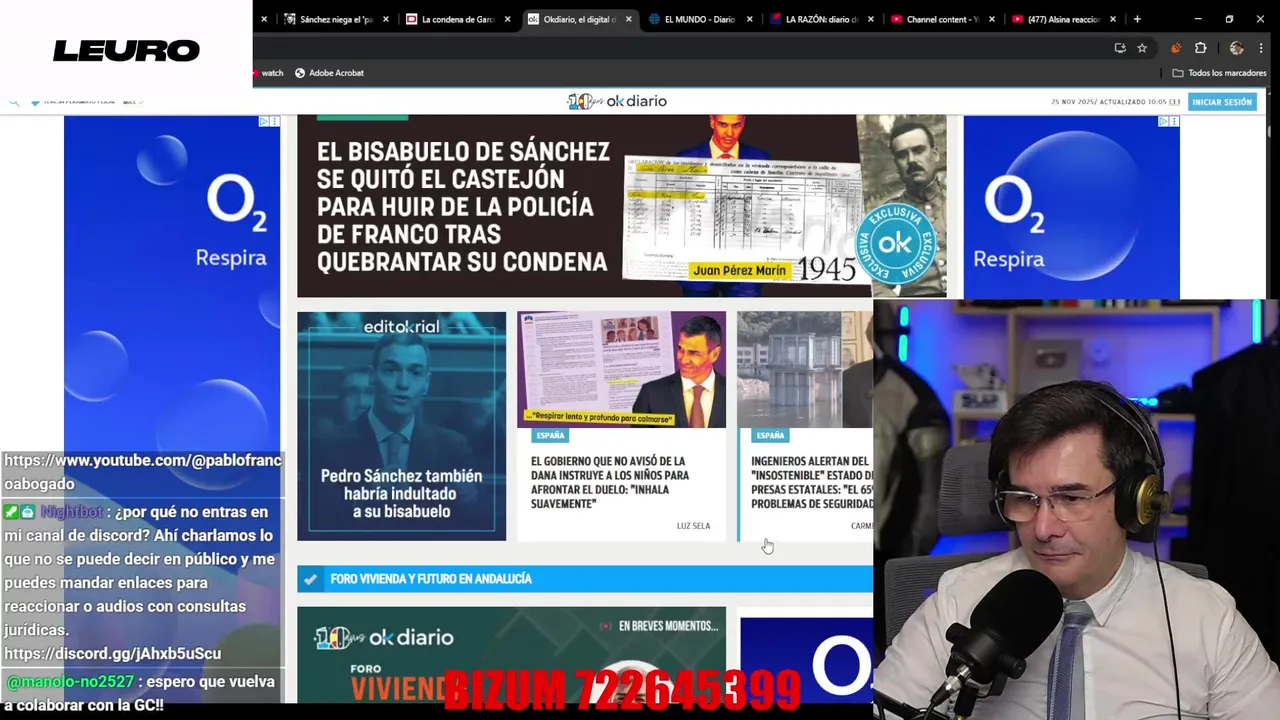Close the LA RAZÓN tab

(x=871, y=19)
